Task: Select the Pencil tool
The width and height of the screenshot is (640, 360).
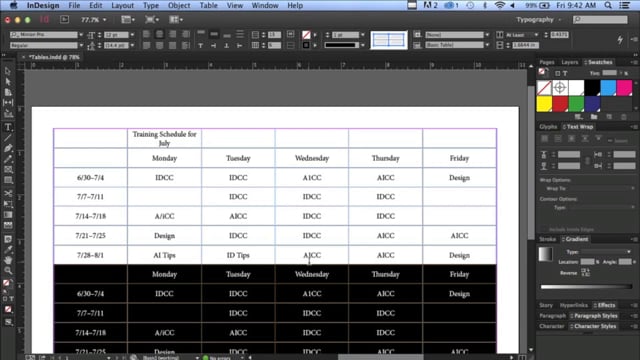Action: coord(8,159)
